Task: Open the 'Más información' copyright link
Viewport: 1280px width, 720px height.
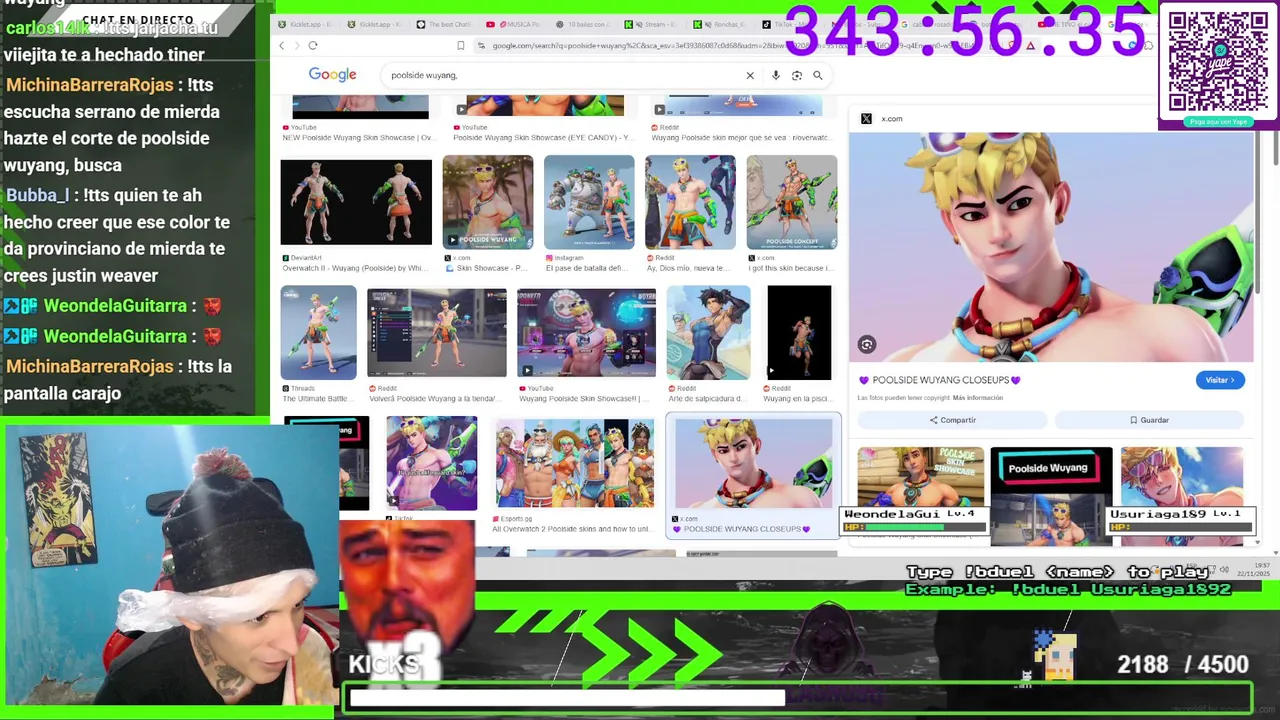Action: 978,398
